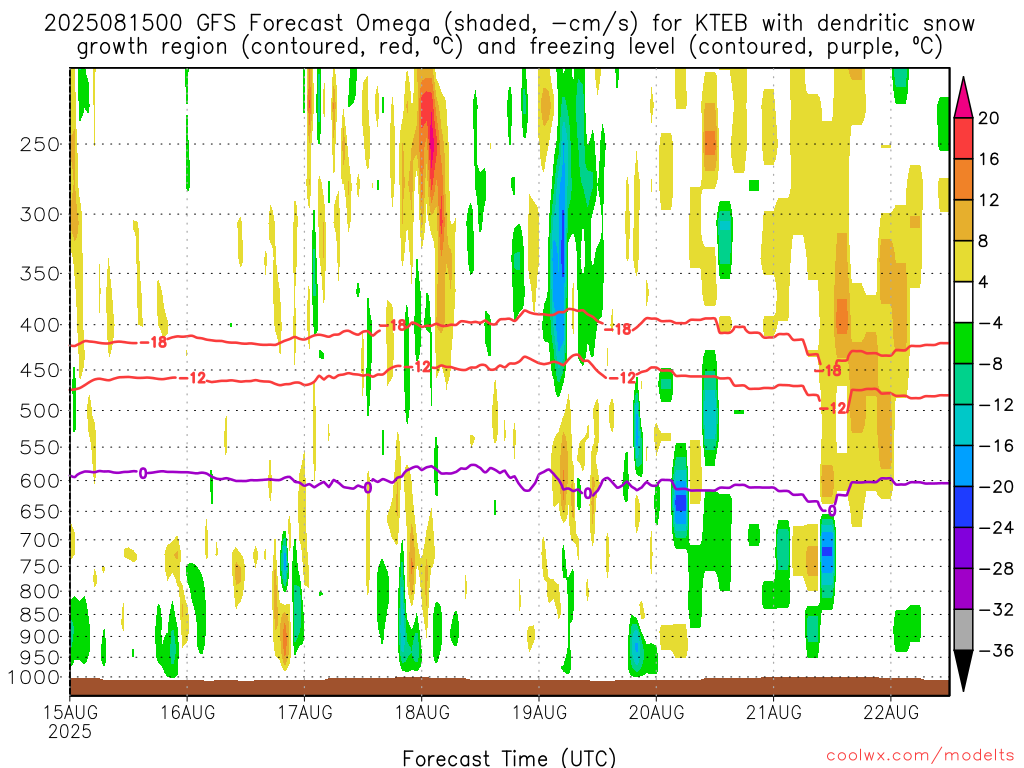Viewport: 1024px width, 768px height.
Task: Click the 250 pressure level label
Action: [x=40, y=144]
